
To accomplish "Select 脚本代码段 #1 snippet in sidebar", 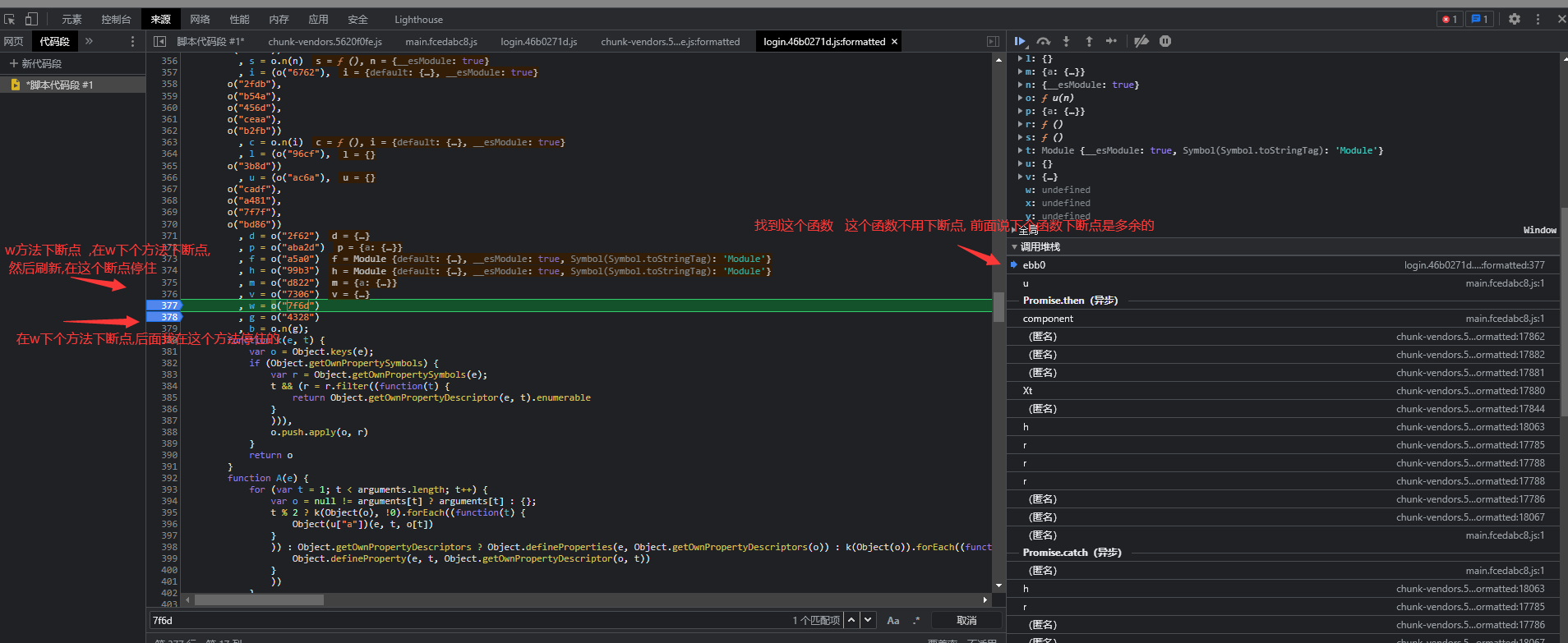I will [72, 85].
